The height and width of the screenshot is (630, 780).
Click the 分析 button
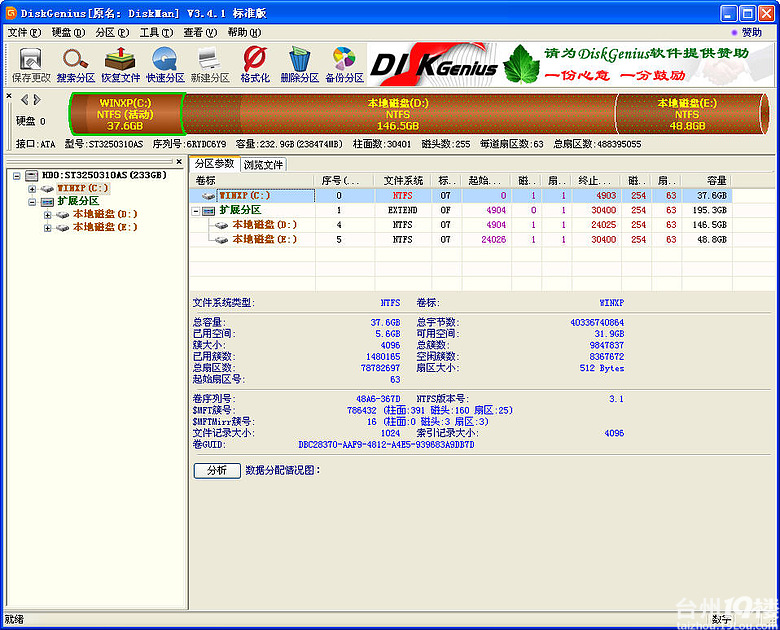[216, 470]
